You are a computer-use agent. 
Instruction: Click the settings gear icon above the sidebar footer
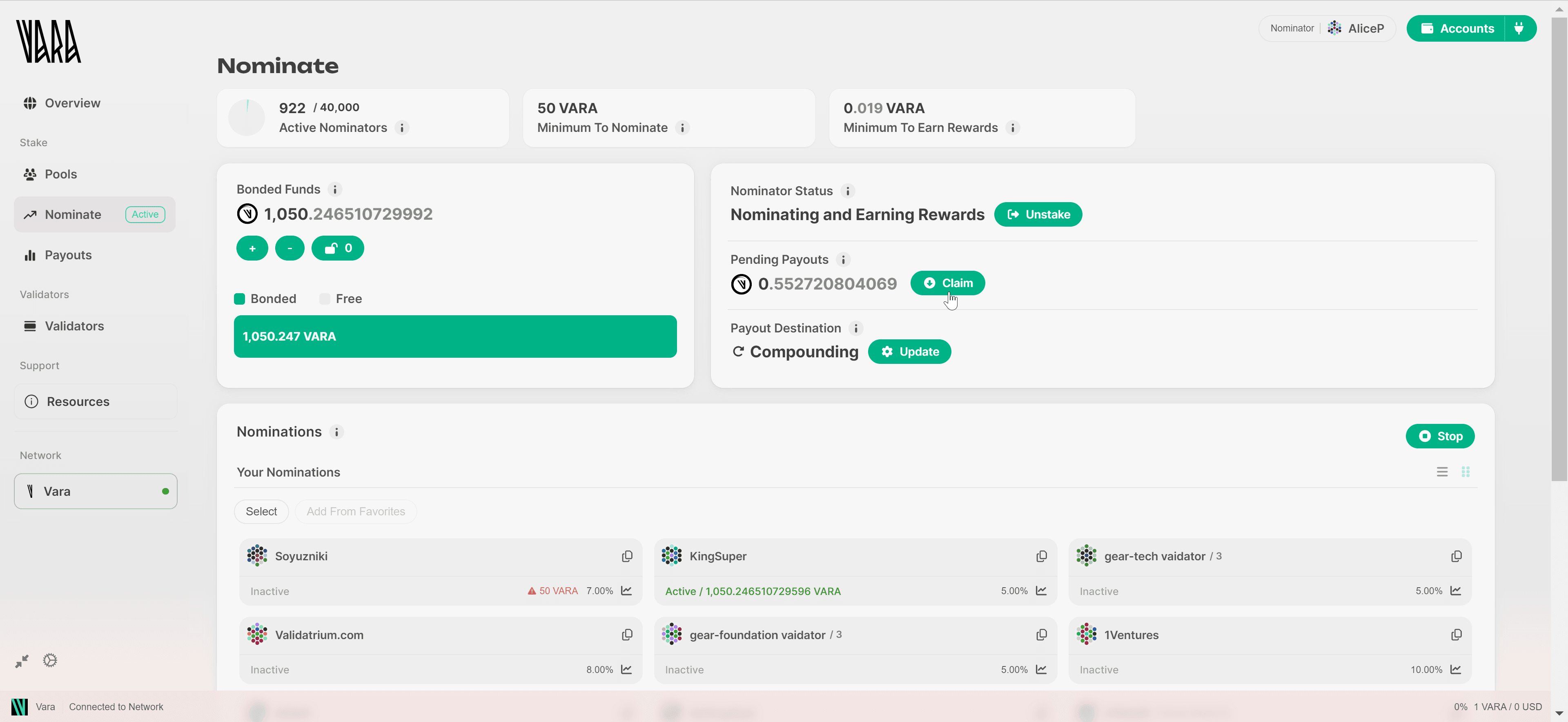tap(49, 660)
